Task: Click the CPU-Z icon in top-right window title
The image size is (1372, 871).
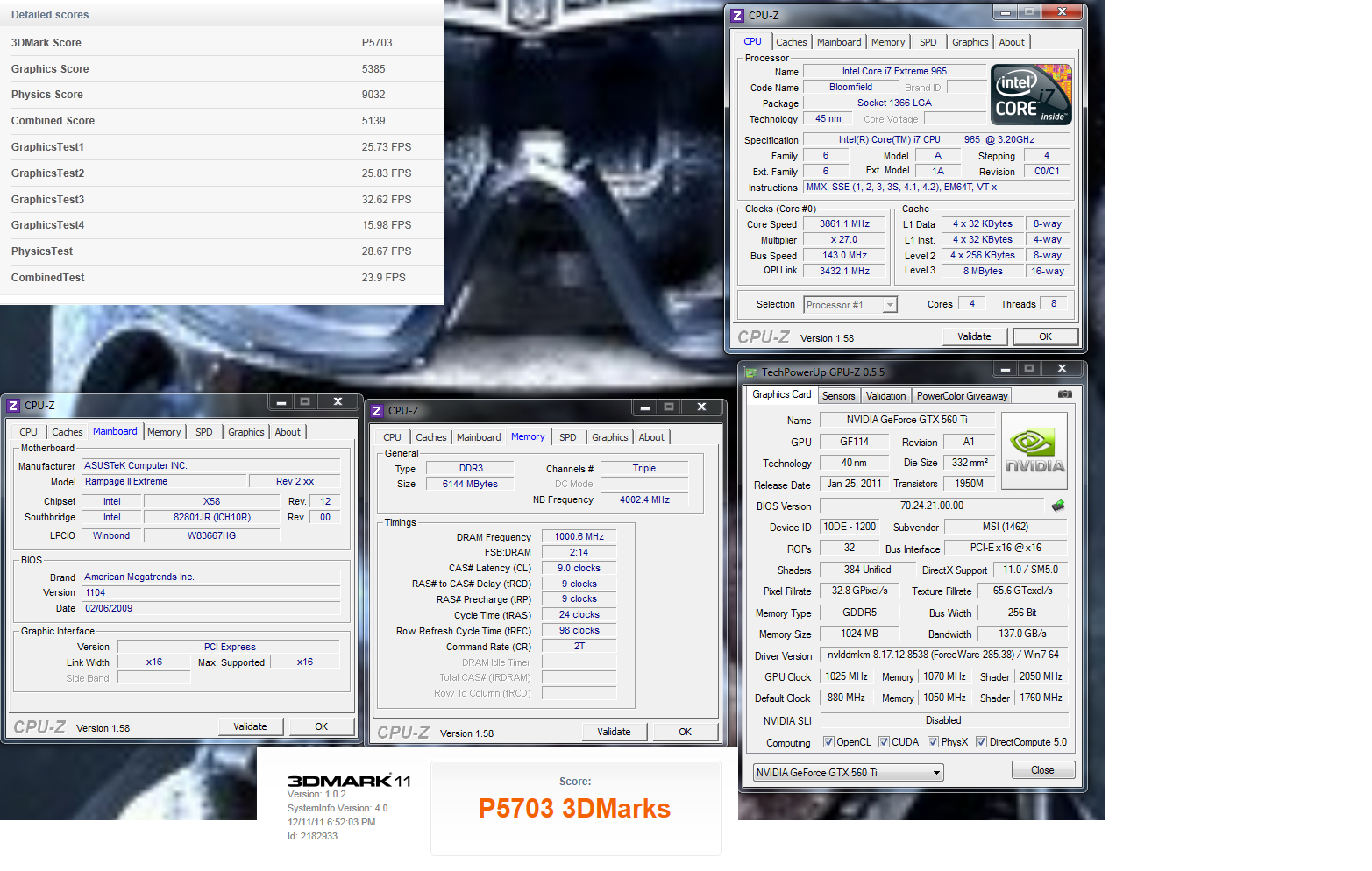Action: pos(737,15)
